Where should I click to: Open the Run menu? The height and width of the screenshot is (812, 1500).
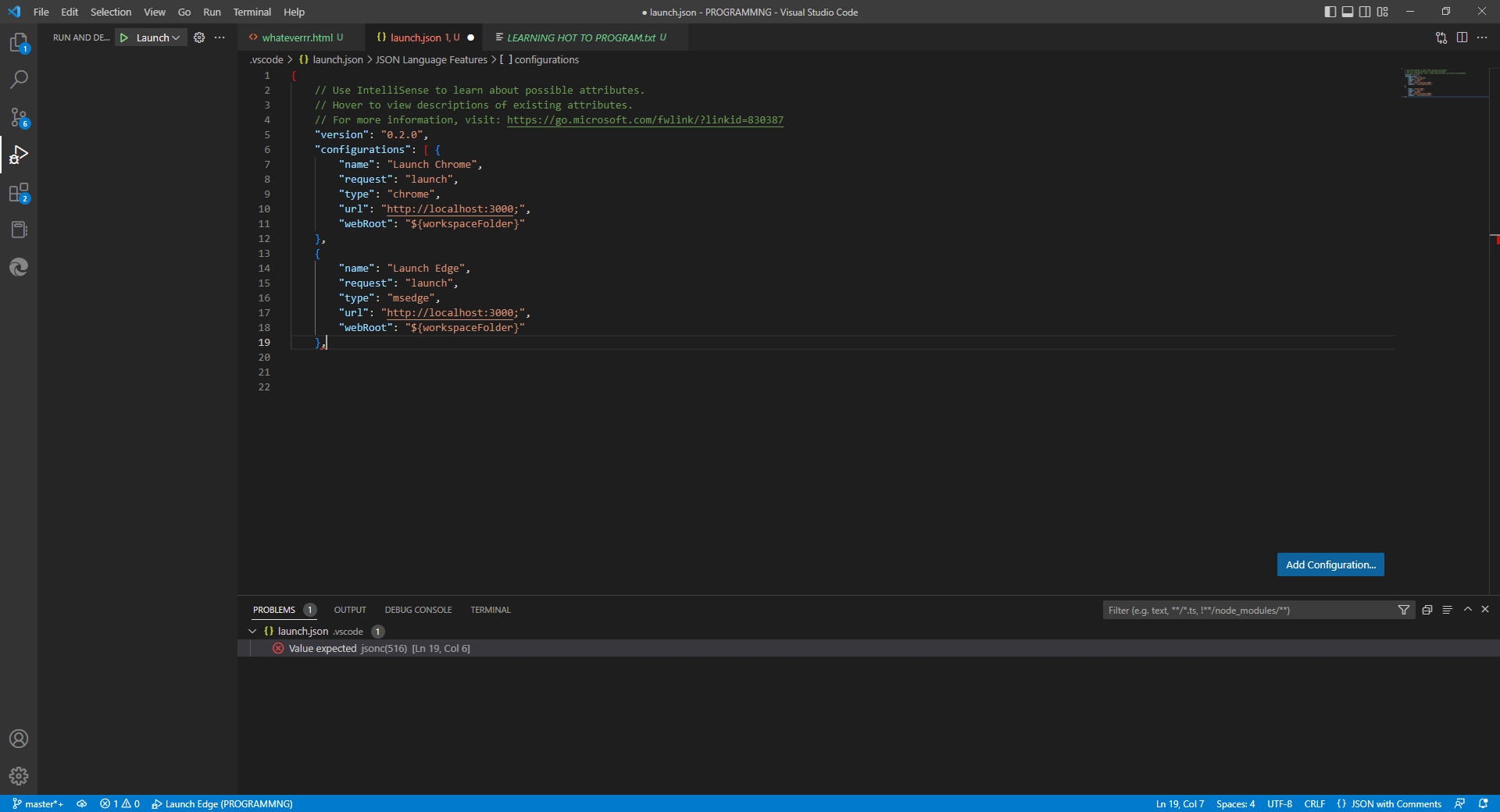[x=211, y=12]
